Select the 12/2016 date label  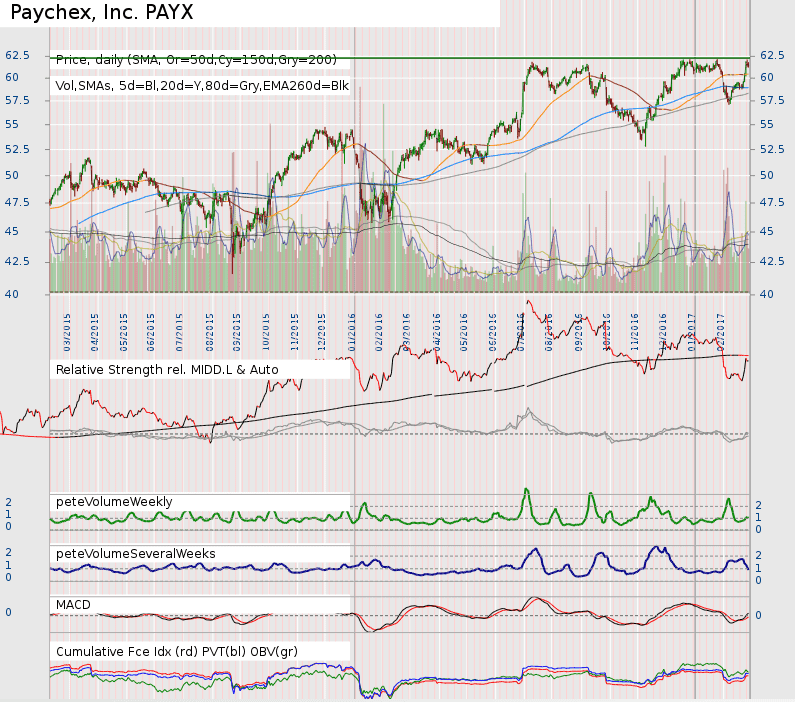point(663,332)
